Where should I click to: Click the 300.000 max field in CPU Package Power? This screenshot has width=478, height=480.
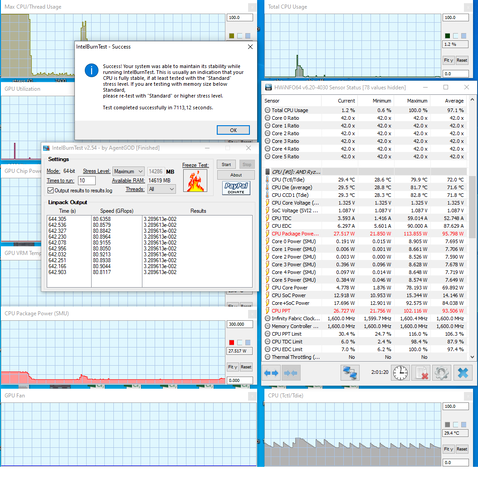[x=240, y=324]
